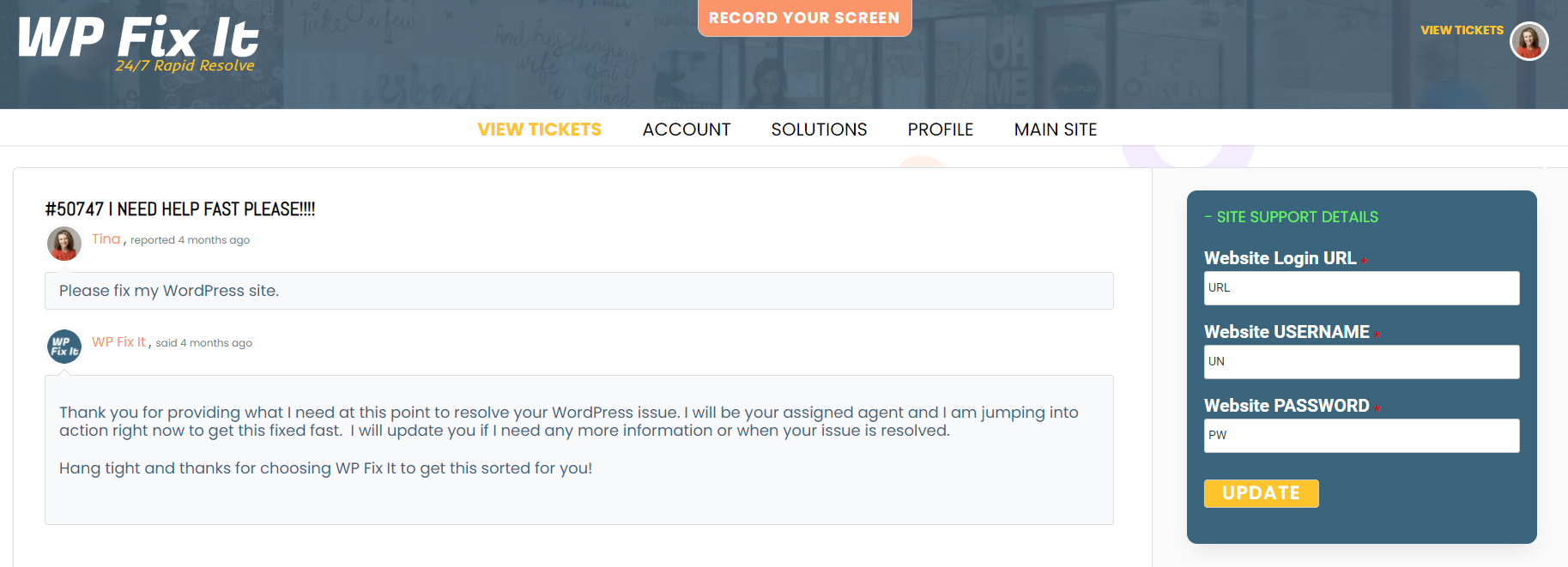Open the Profile menu item
1568x567 pixels.
941,130
